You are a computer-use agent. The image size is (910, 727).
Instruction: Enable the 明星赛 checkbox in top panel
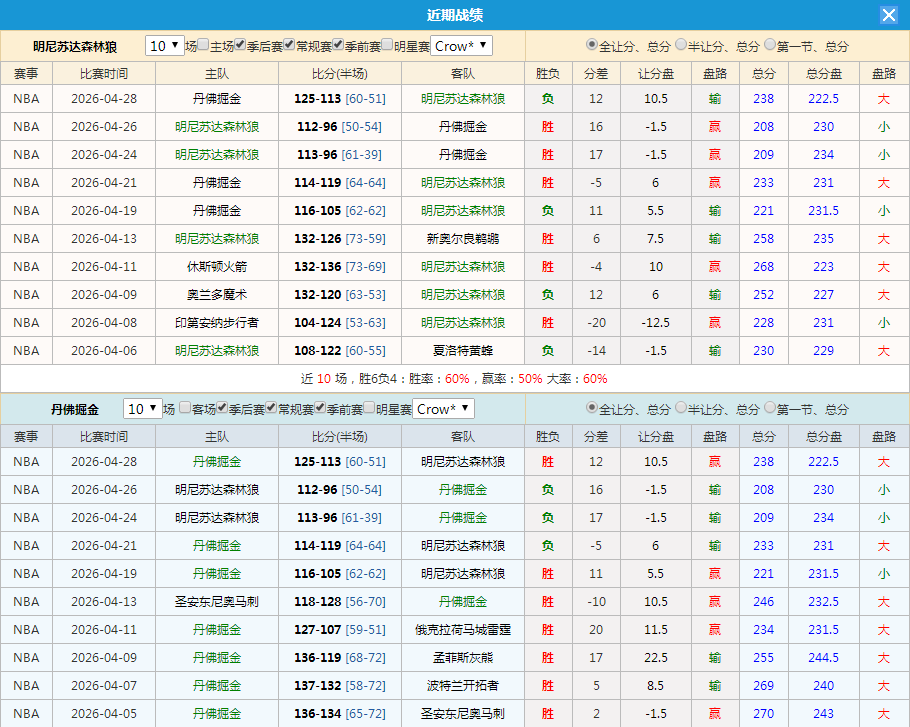388,45
